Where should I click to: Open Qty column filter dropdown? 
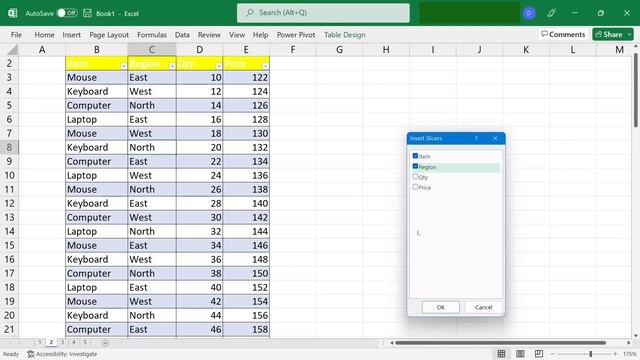[219, 66]
